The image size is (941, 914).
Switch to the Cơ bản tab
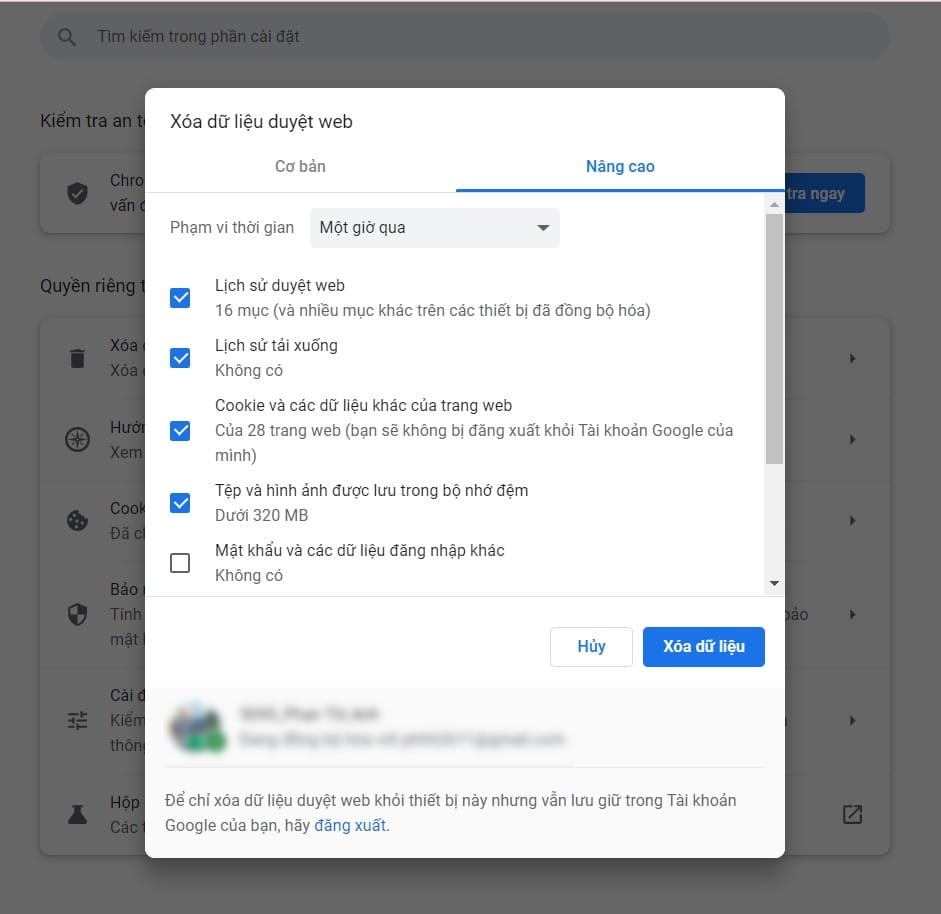(x=300, y=166)
